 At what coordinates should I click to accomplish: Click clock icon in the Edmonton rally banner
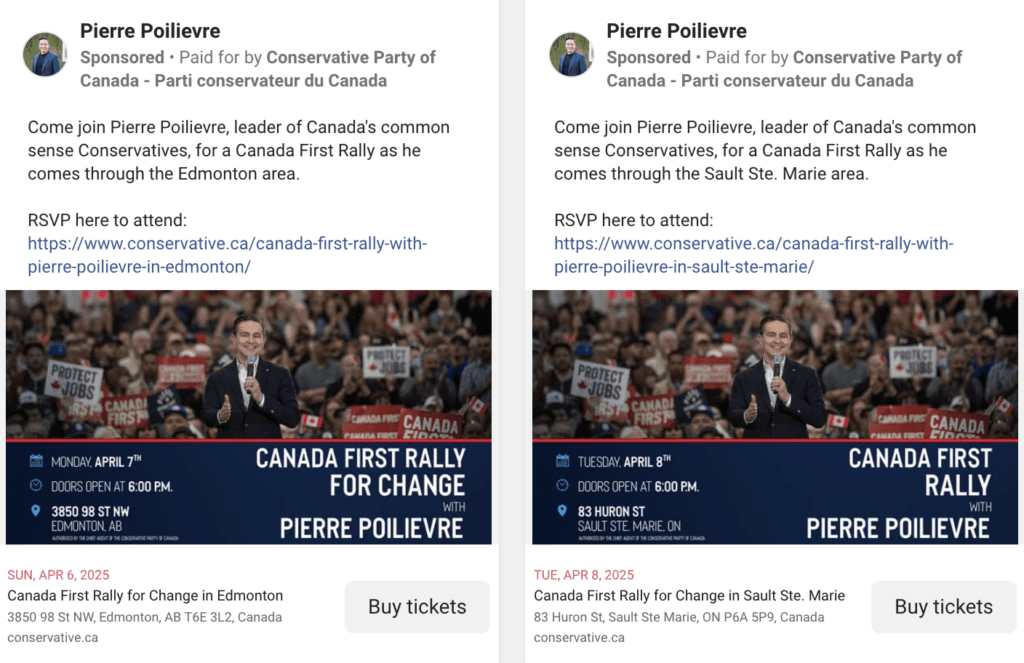(37, 486)
